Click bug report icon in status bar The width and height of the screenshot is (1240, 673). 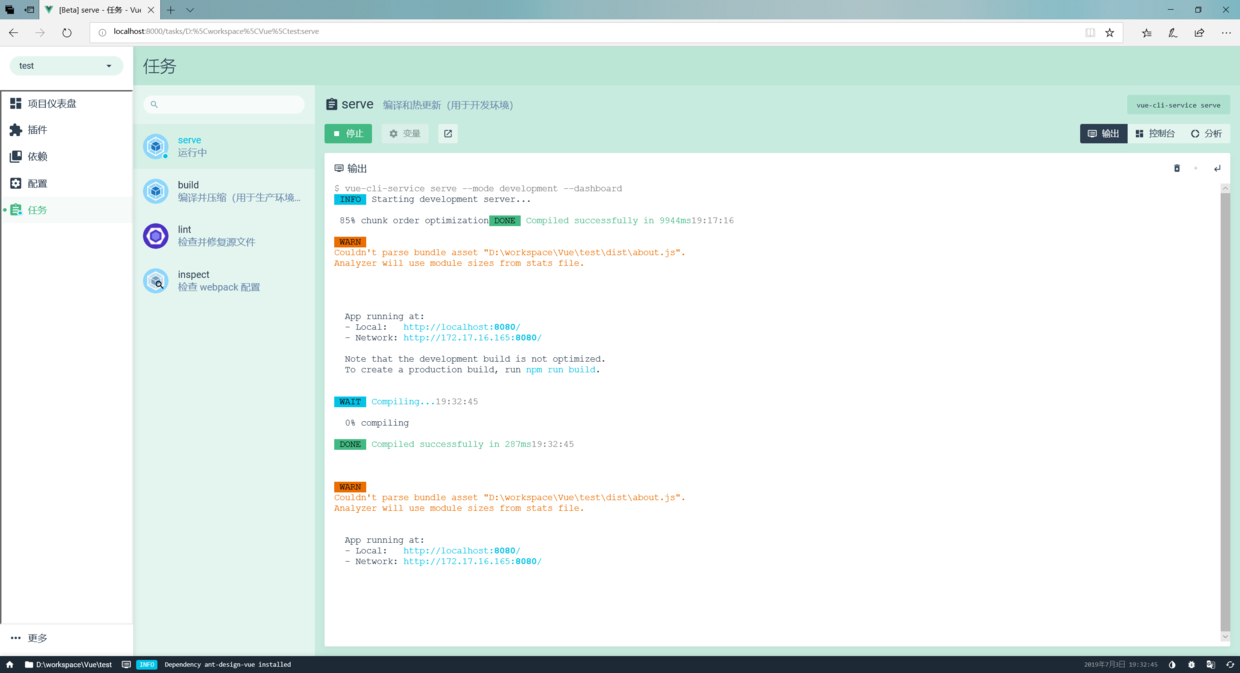coord(1191,664)
